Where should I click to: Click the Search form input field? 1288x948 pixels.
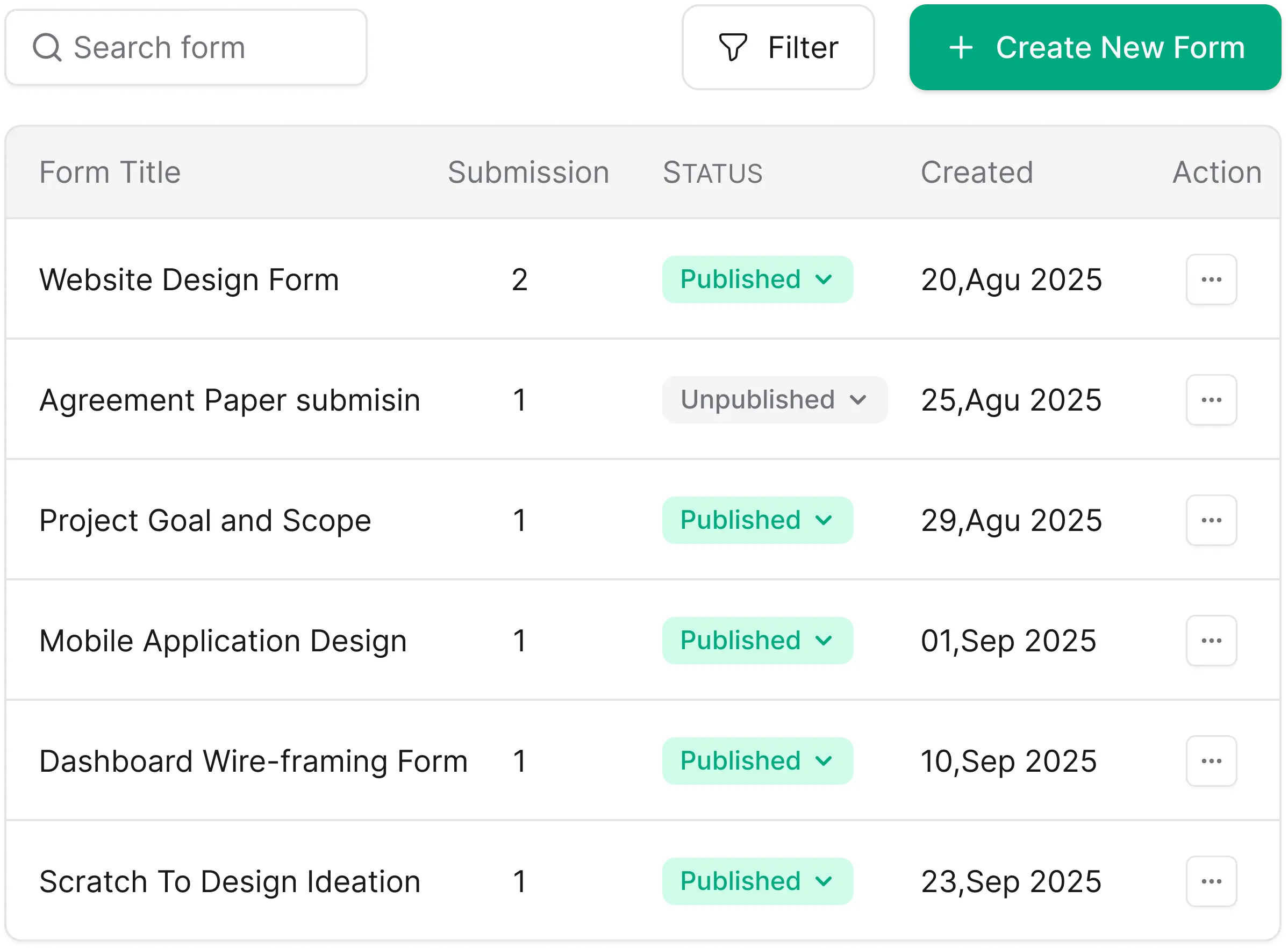click(189, 48)
